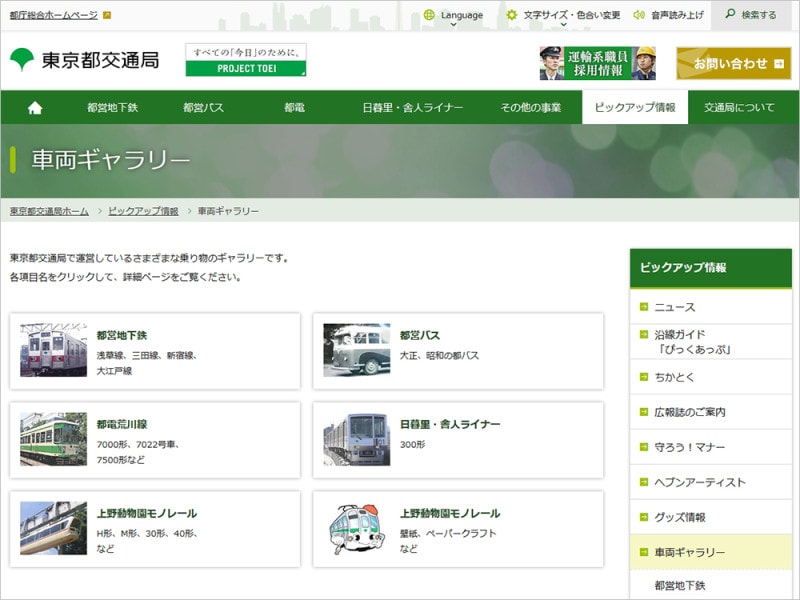Select the ピックアップ情報 navigation tab
Image resolution: width=800 pixels, height=600 pixels.
click(x=635, y=108)
